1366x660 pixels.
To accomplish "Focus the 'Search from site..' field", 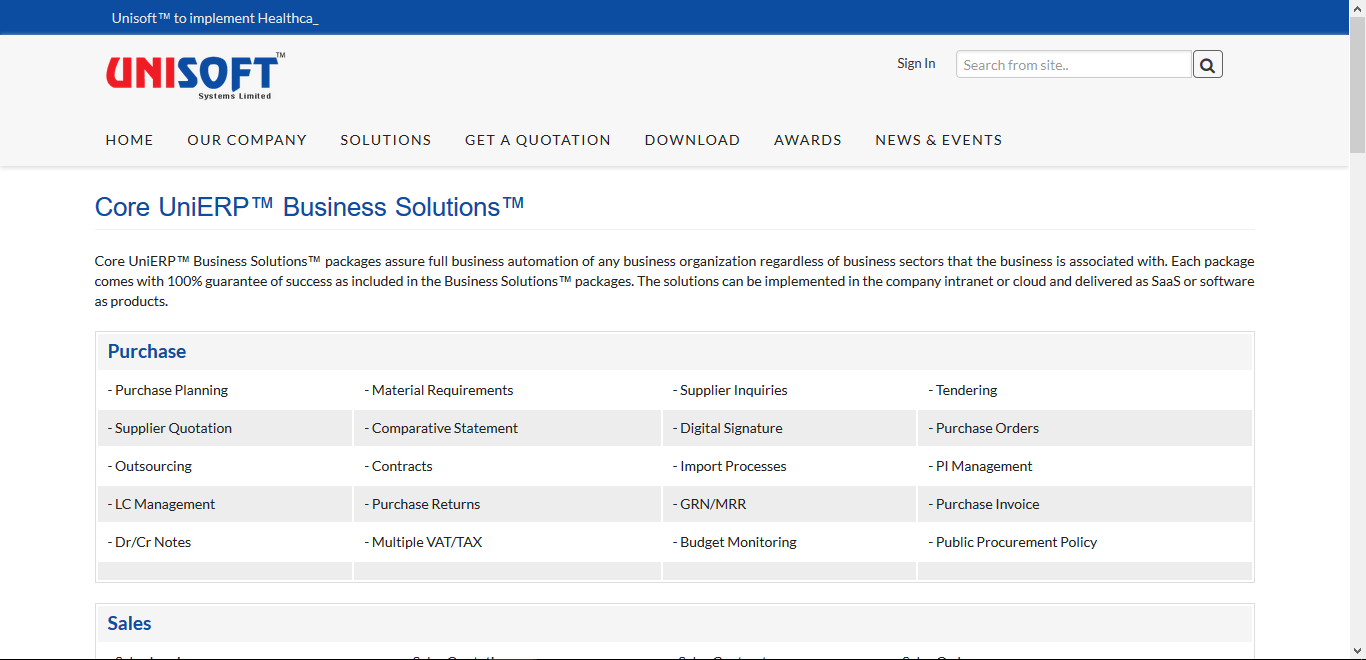I will (x=1074, y=64).
